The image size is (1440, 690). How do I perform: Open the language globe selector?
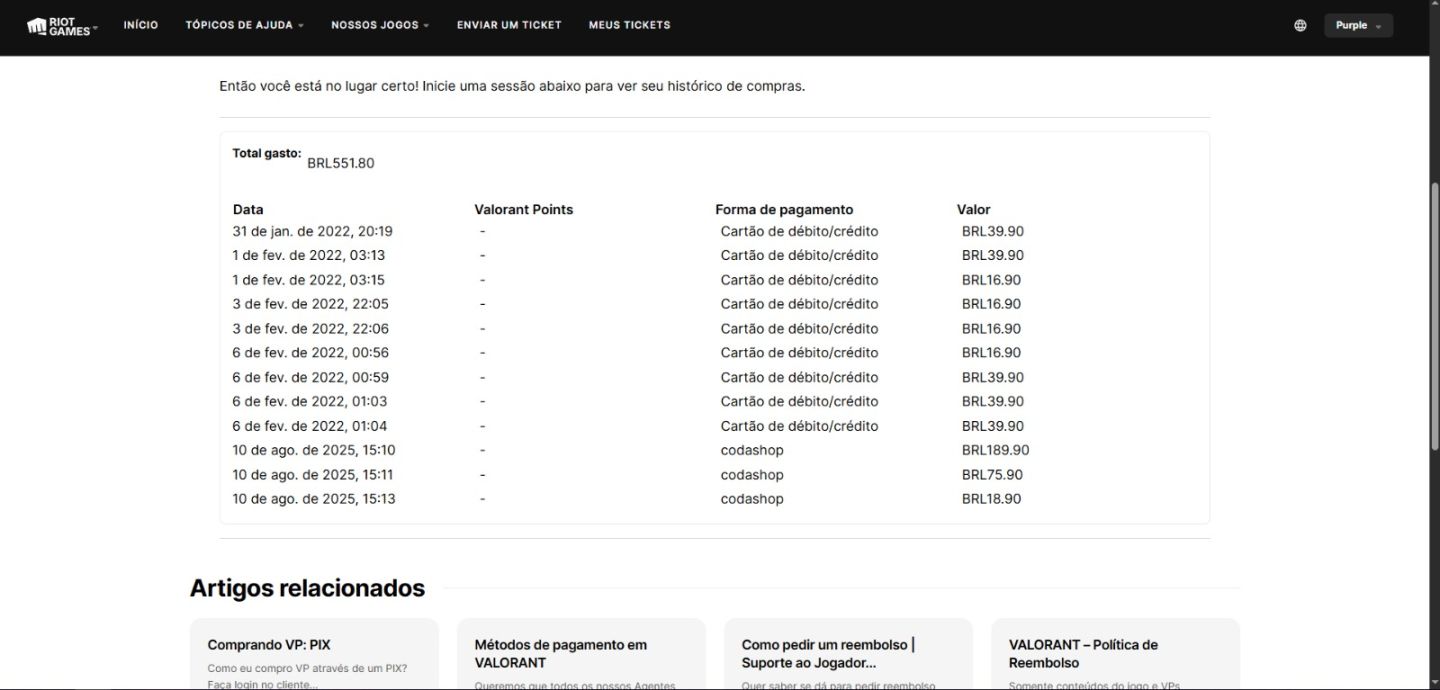[x=1300, y=26]
